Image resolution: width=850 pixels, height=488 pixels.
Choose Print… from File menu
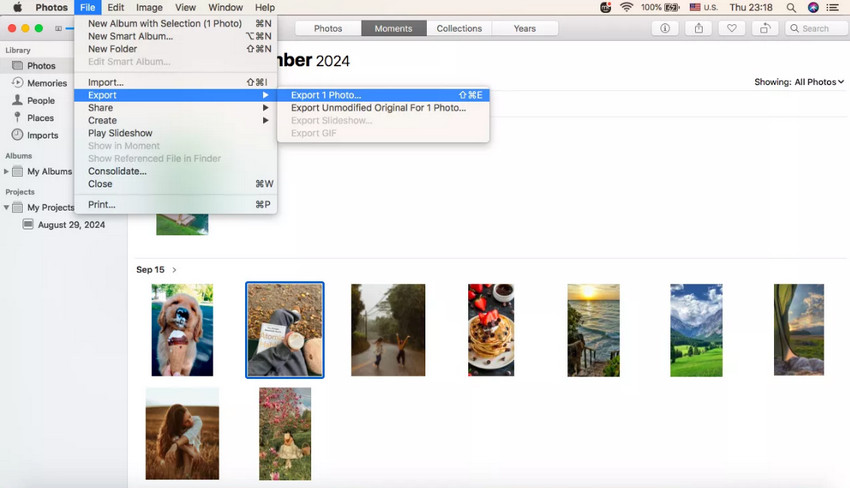point(176,204)
